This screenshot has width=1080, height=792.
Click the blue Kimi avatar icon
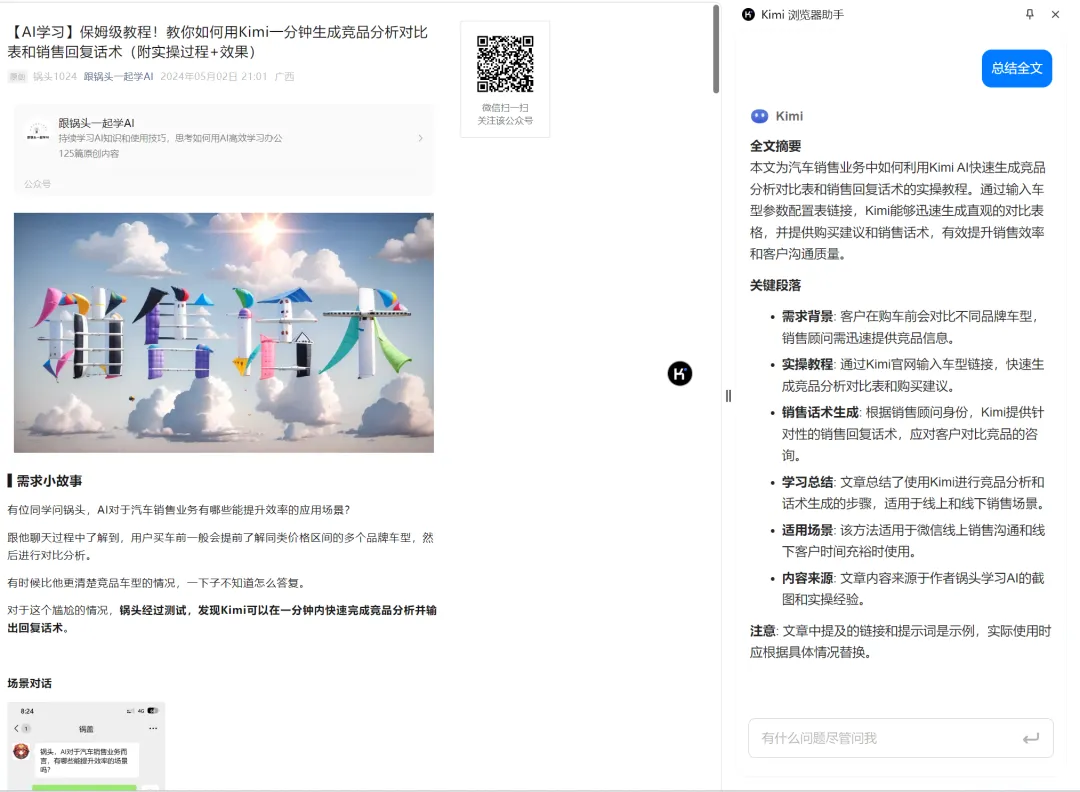(759, 116)
